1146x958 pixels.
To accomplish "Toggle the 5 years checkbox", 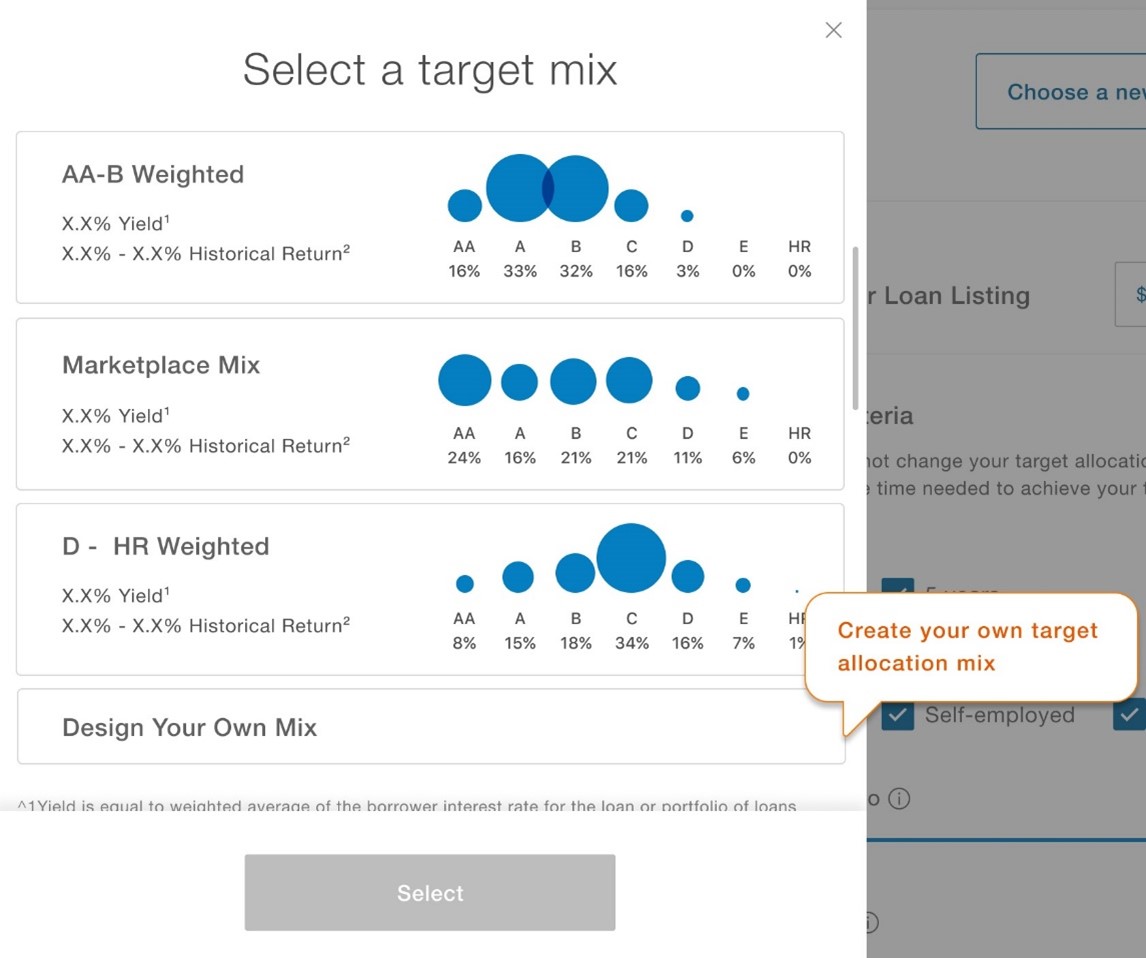I will pyautogui.click(x=897, y=590).
